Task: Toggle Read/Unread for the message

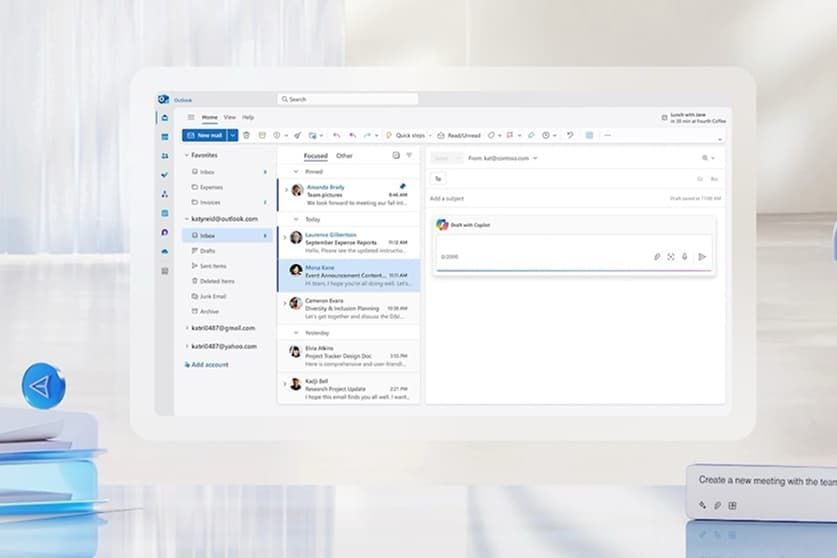Action: click(459, 136)
